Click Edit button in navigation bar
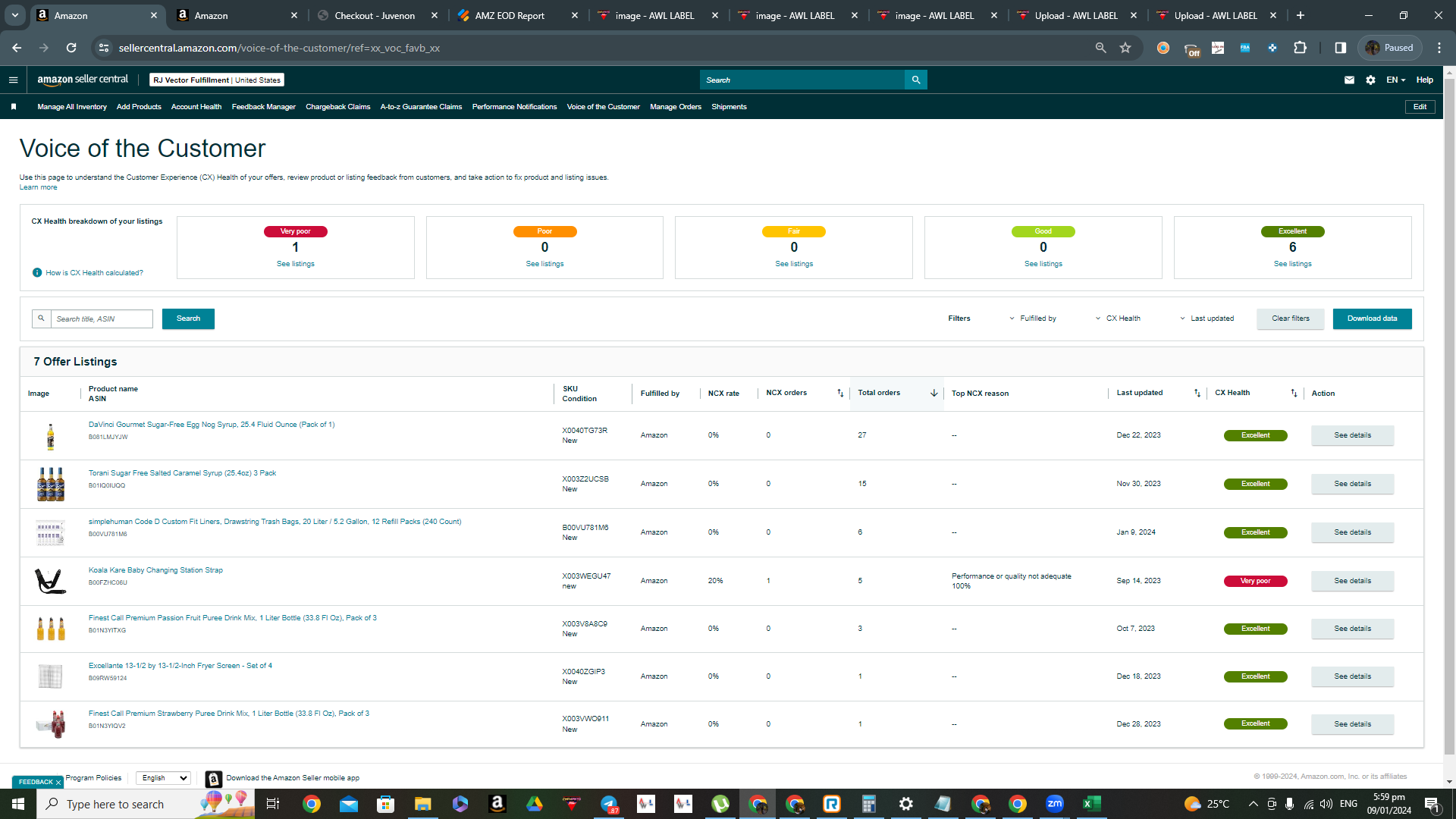 pos(1420,107)
